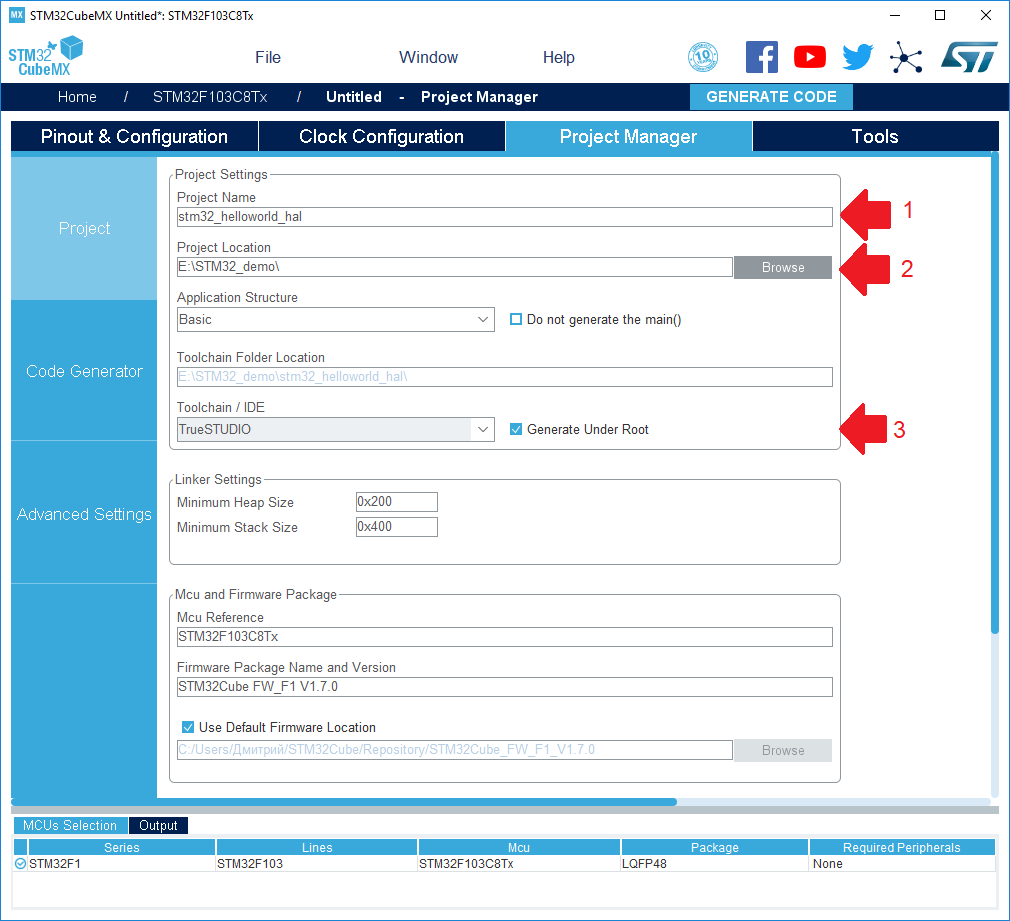Click the Minimum Heap Size field

(397, 502)
